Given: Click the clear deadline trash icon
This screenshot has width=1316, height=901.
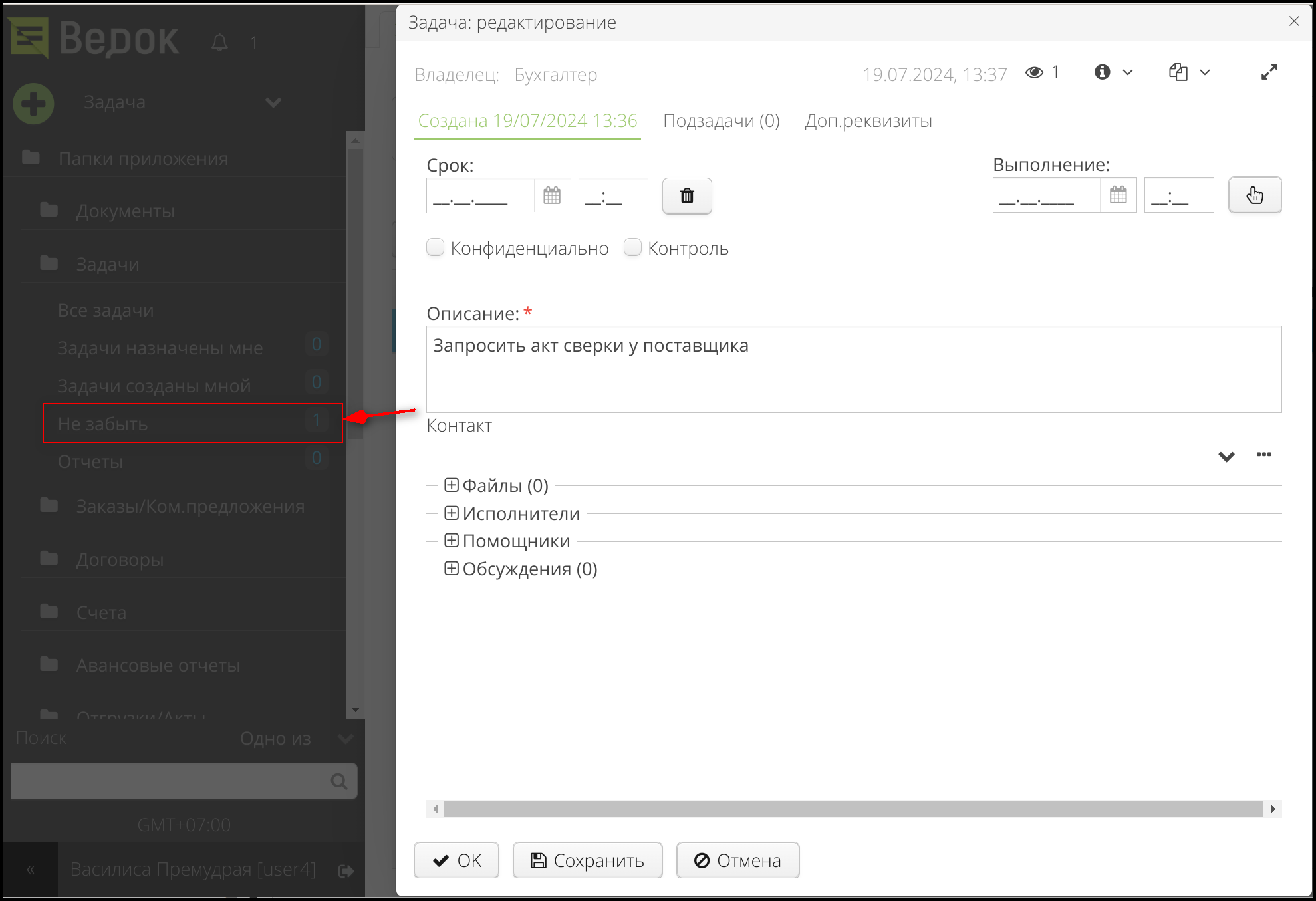Looking at the screenshot, I should coord(686,195).
